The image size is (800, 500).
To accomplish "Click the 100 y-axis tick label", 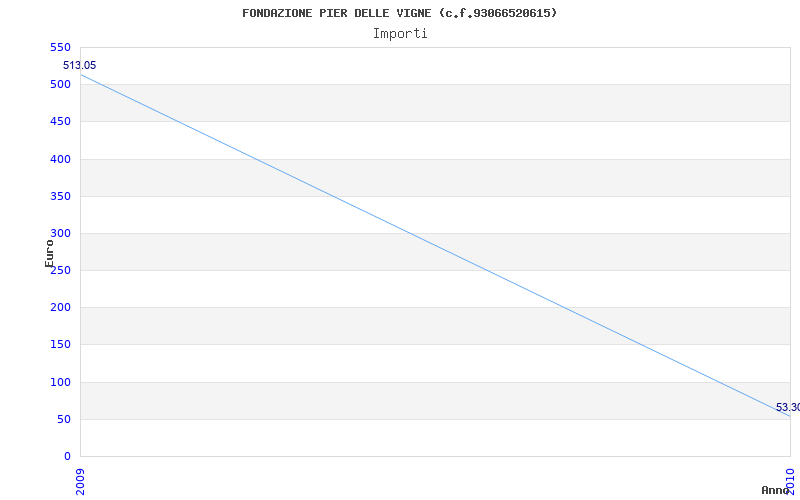I will coord(60,383).
